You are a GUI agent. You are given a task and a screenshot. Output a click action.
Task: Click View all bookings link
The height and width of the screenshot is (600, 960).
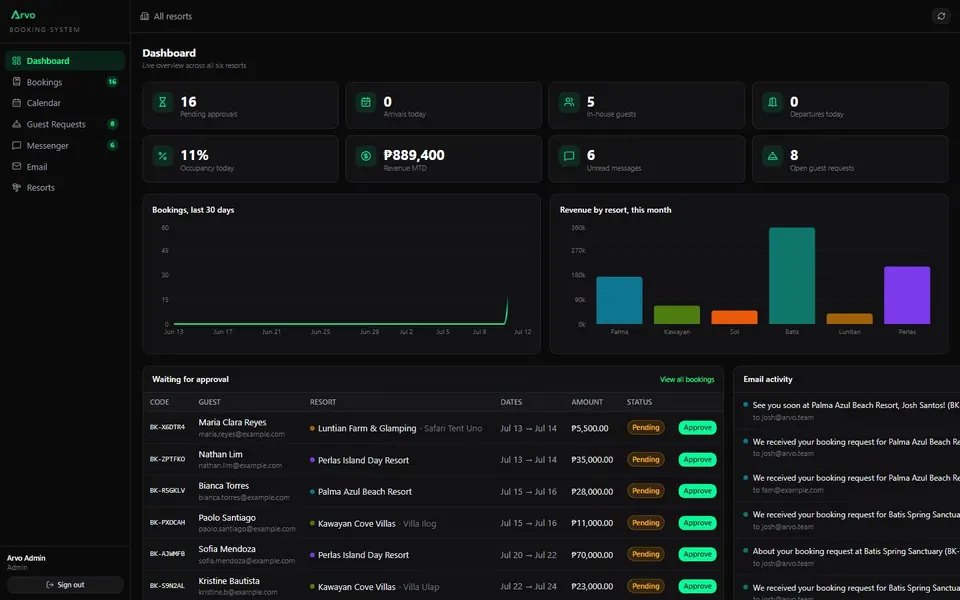coord(687,380)
